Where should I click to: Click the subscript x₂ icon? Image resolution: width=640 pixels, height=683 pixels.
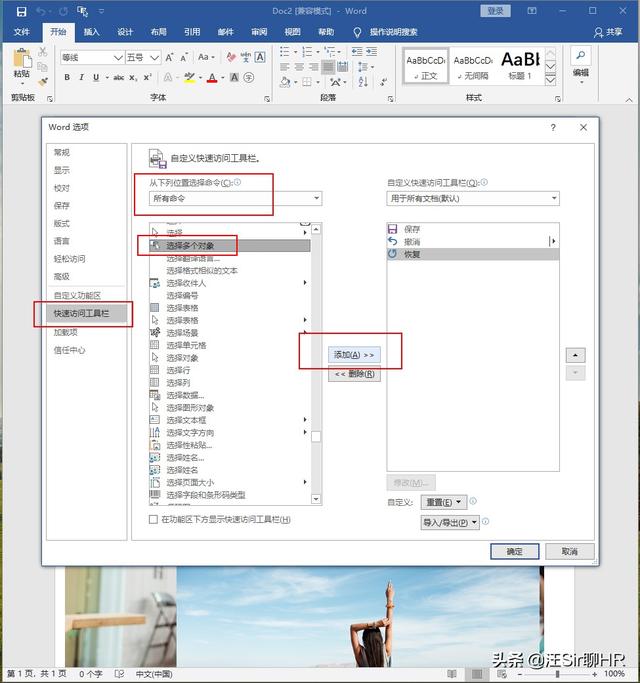point(133,78)
